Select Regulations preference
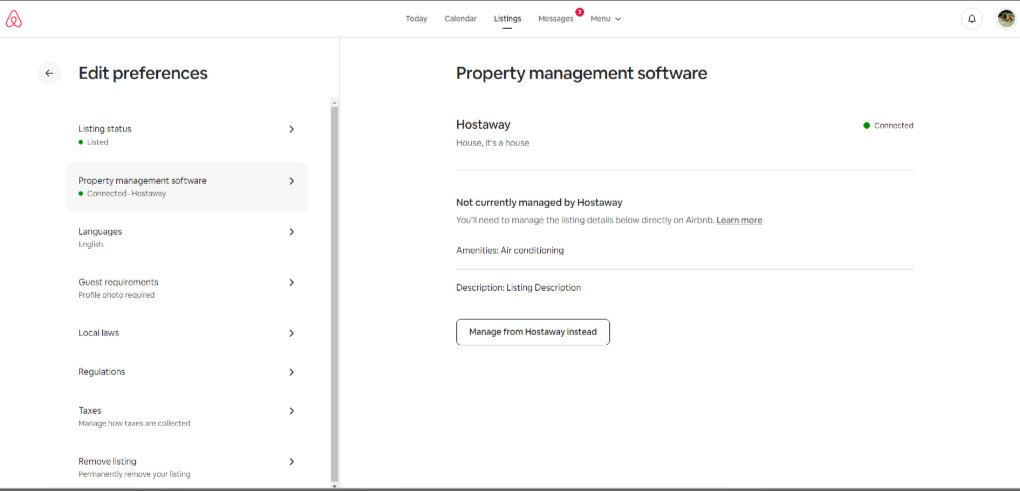The width and height of the screenshot is (1020, 491). tap(187, 372)
